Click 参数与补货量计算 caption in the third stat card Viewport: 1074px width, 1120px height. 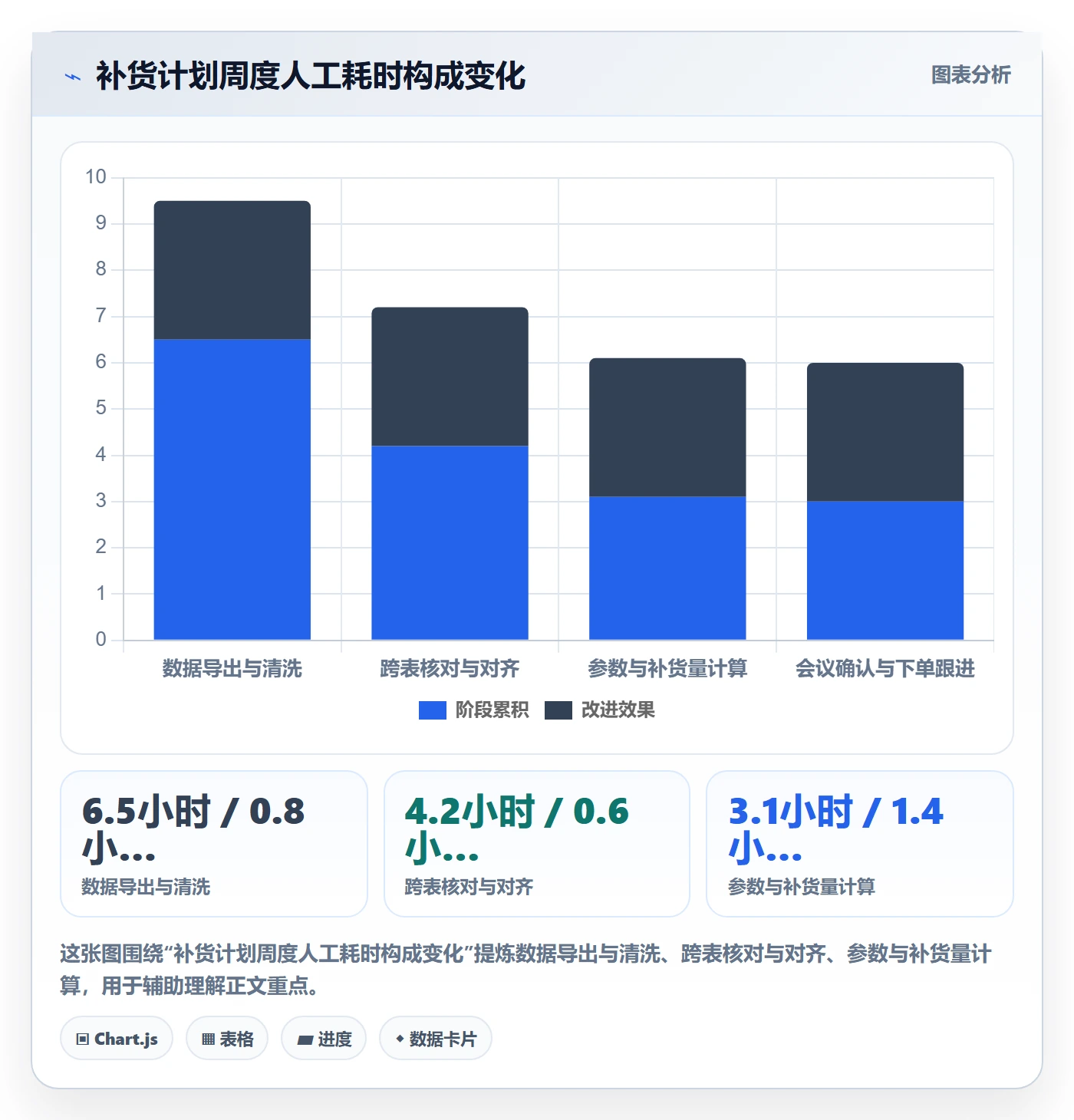point(802,887)
